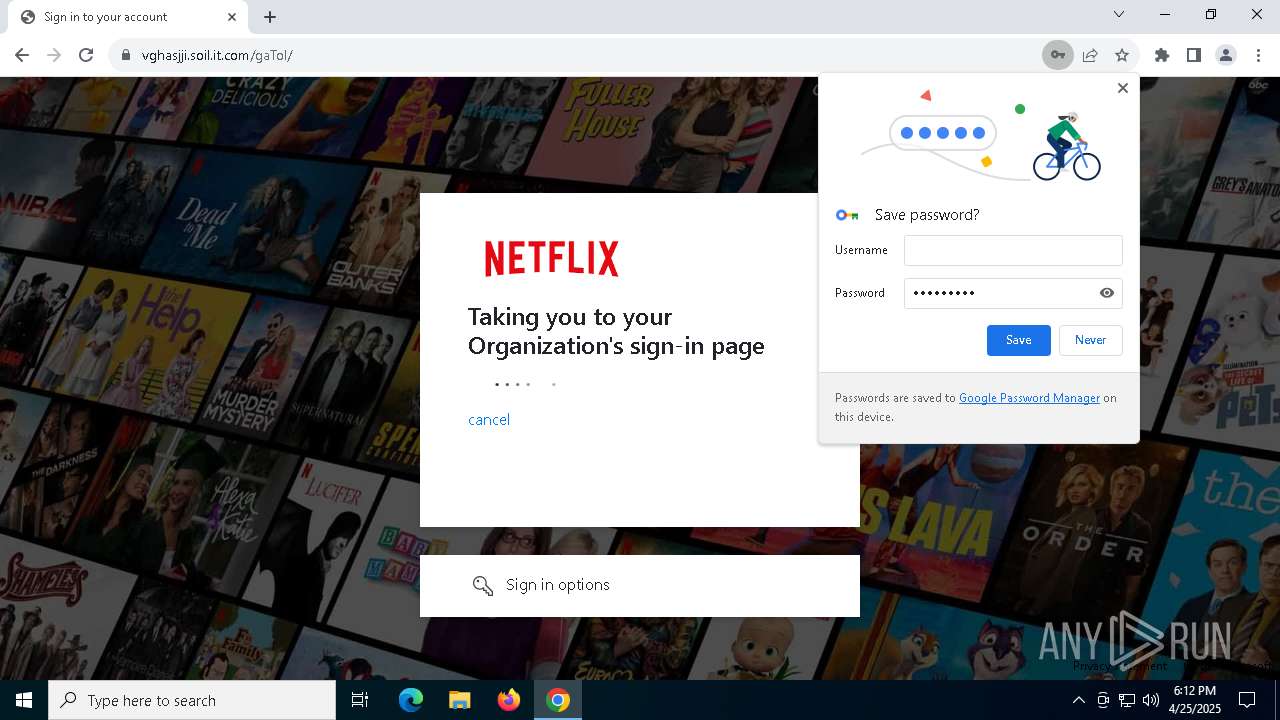1280x720 pixels.
Task: Open Chrome profile avatar
Action: [1226, 55]
